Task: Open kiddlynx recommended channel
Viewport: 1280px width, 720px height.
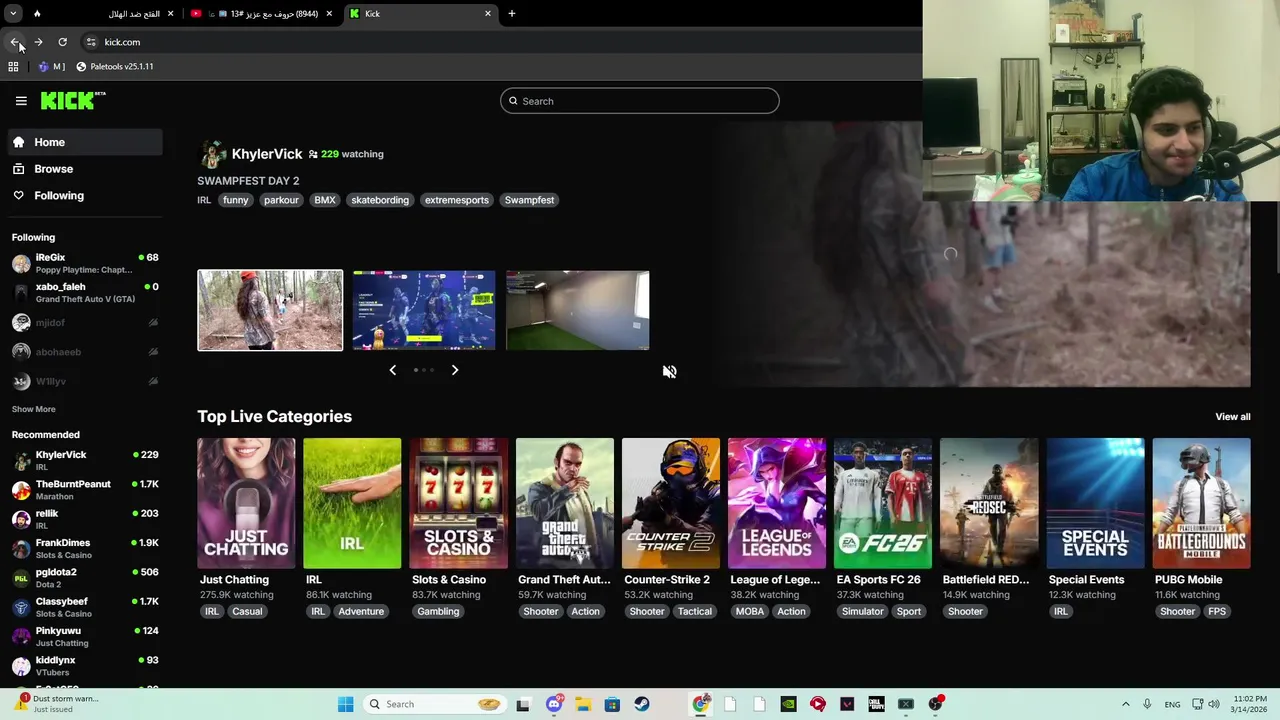Action: tap(86, 666)
